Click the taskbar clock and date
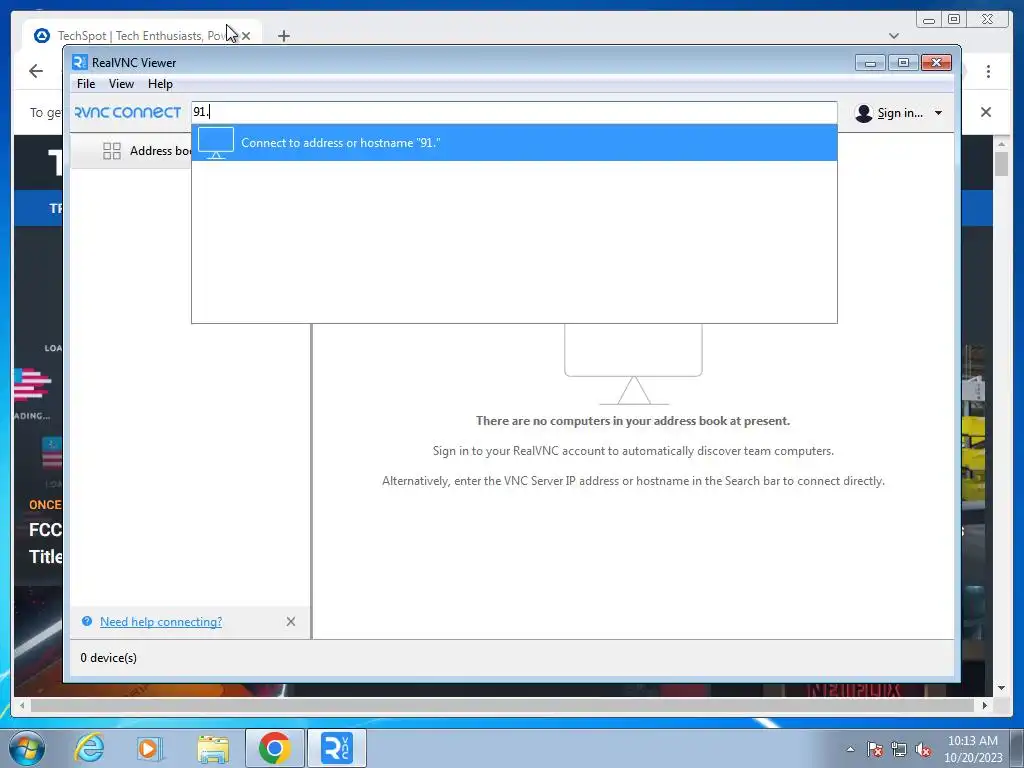This screenshot has width=1024, height=768. click(973, 749)
